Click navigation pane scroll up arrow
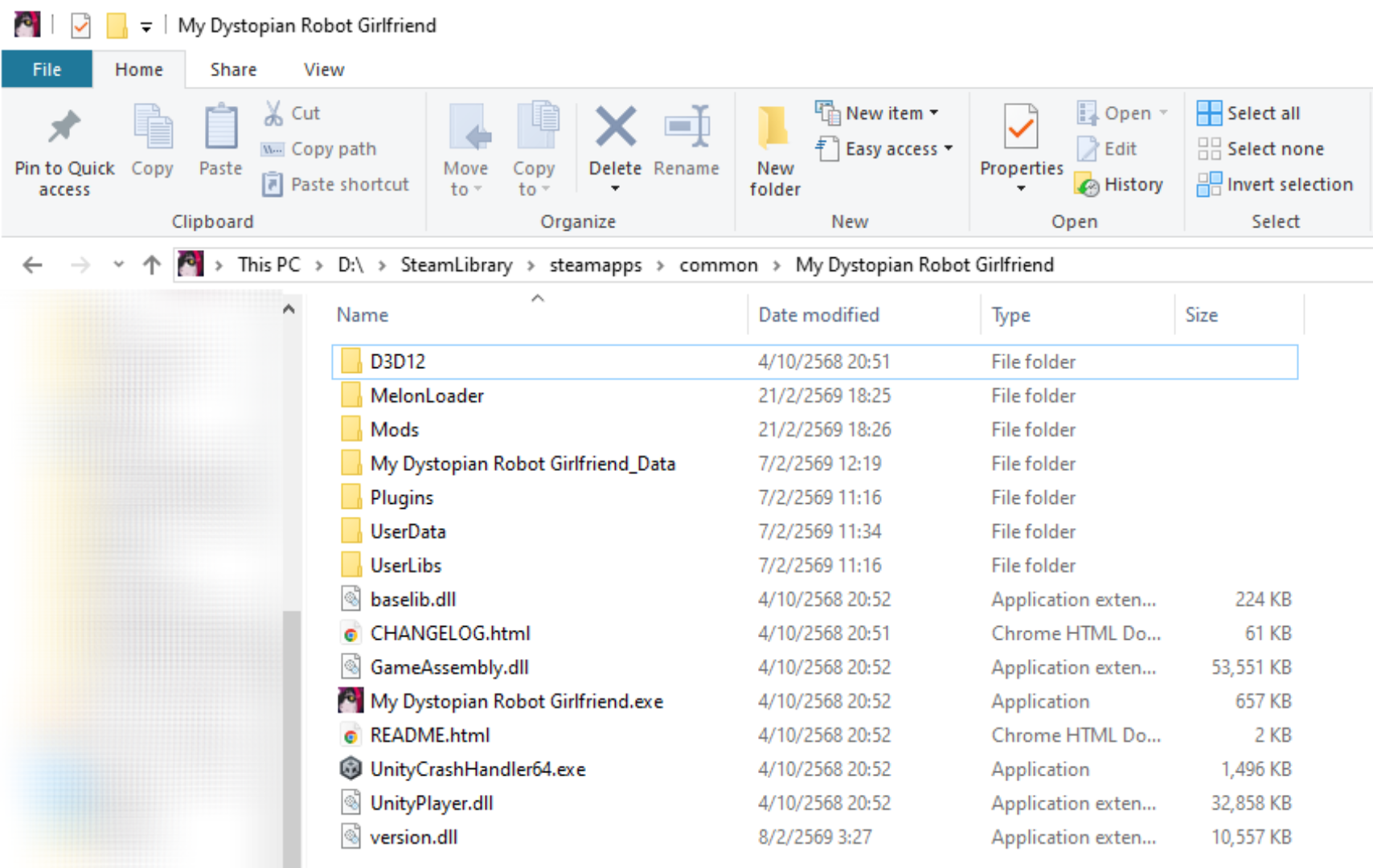Viewport: 1373px width, 868px height. pos(289,309)
